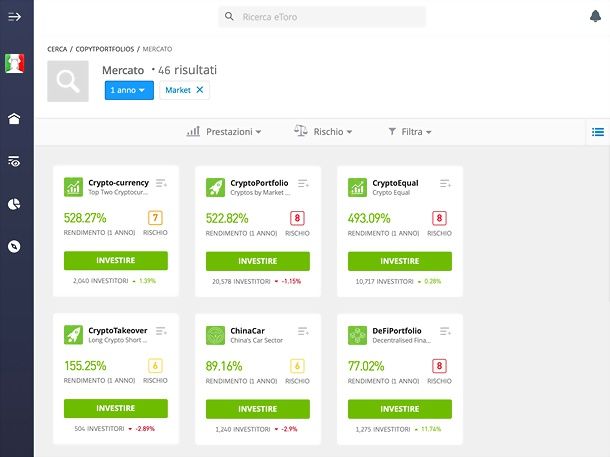Image resolution: width=610 pixels, height=457 pixels.
Task: Click the Ricerca eToro search field
Action: point(322,17)
